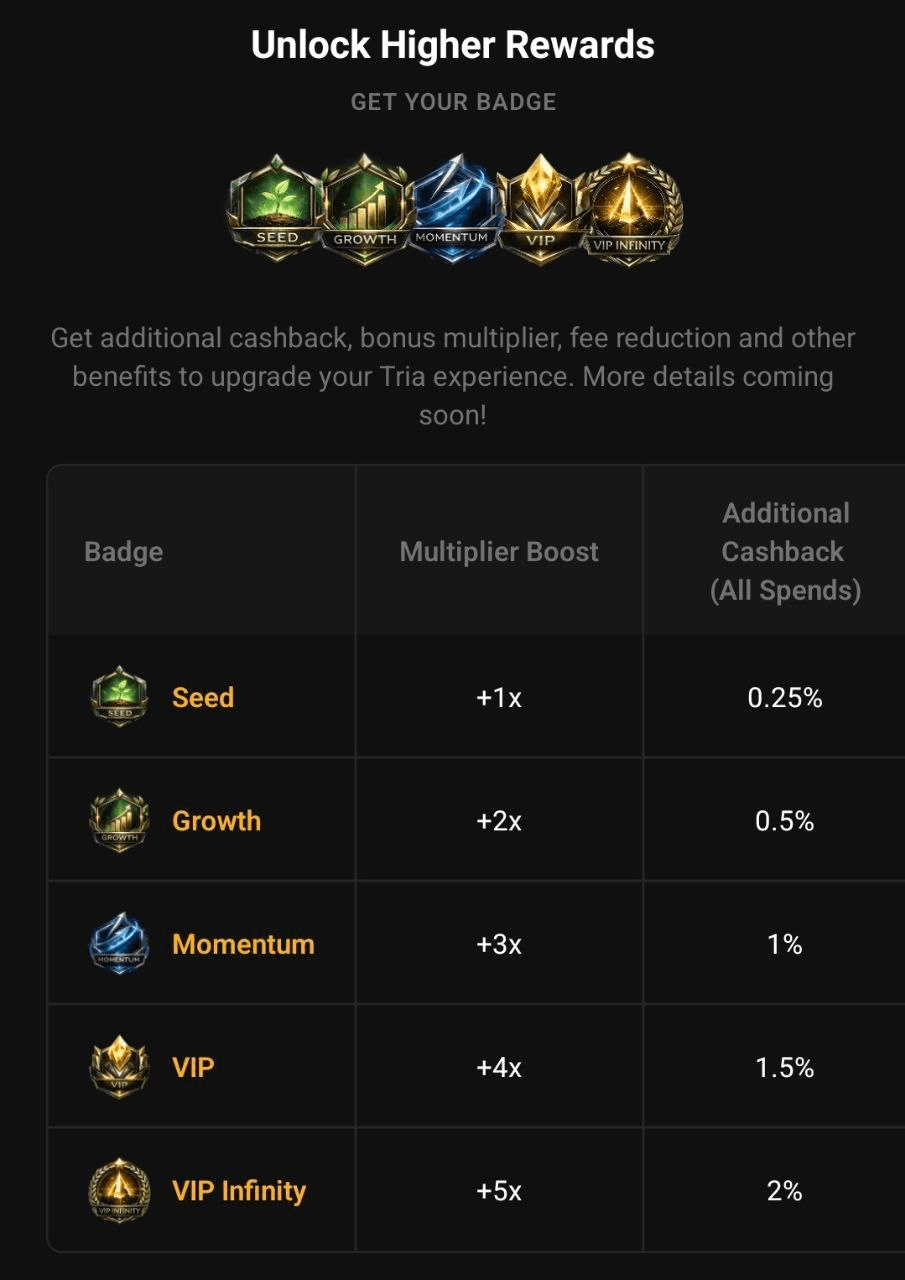Image resolution: width=905 pixels, height=1280 pixels.
Task: Select the VIP Infinity badge name
Action: tap(239, 1191)
